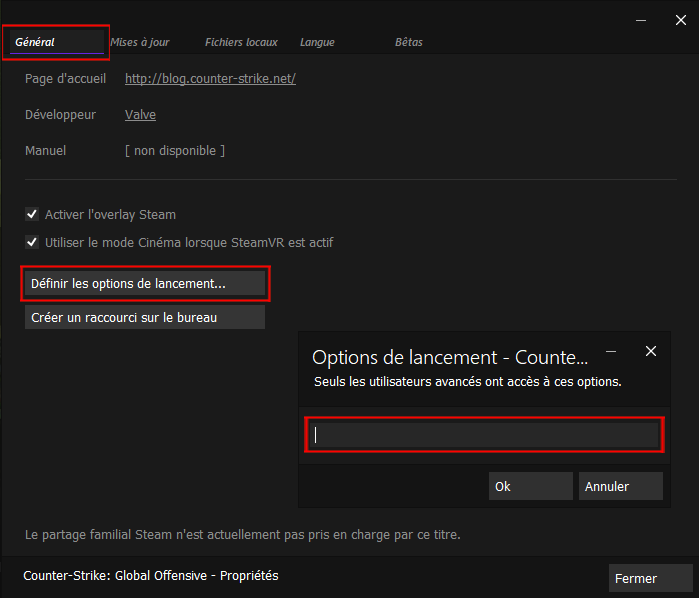699x598 pixels.
Task: Open the blog.counter-strike.net homepage link
Action: (x=210, y=78)
